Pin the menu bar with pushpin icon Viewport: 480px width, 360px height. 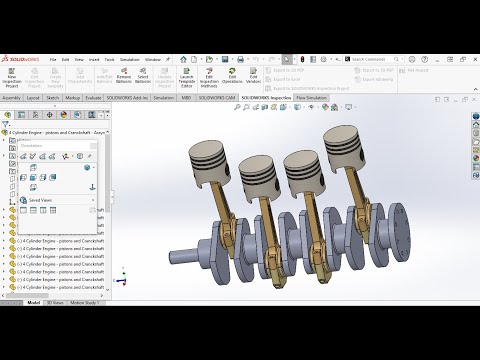(168, 59)
